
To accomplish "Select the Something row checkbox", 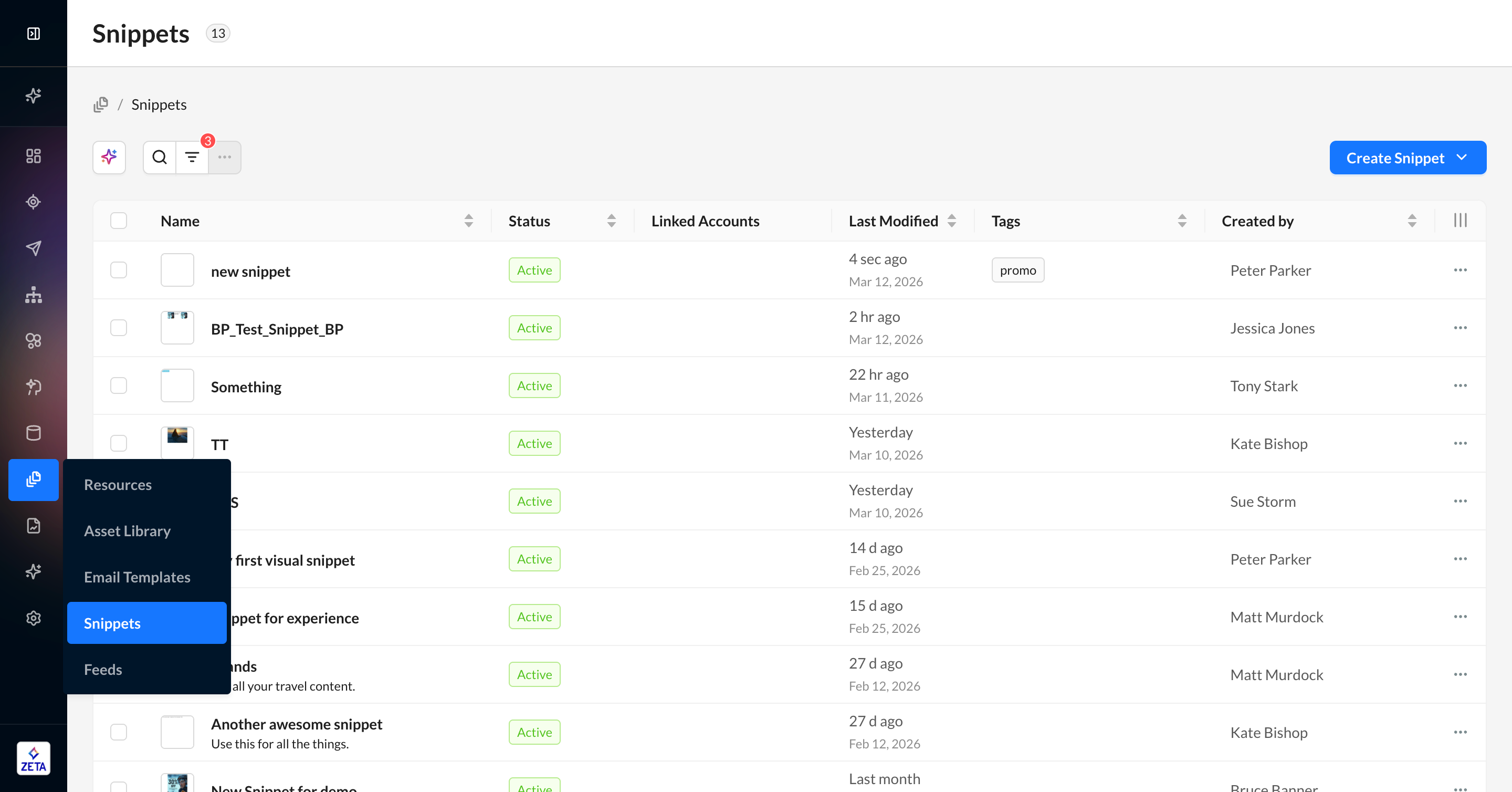I will click(119, 385).
